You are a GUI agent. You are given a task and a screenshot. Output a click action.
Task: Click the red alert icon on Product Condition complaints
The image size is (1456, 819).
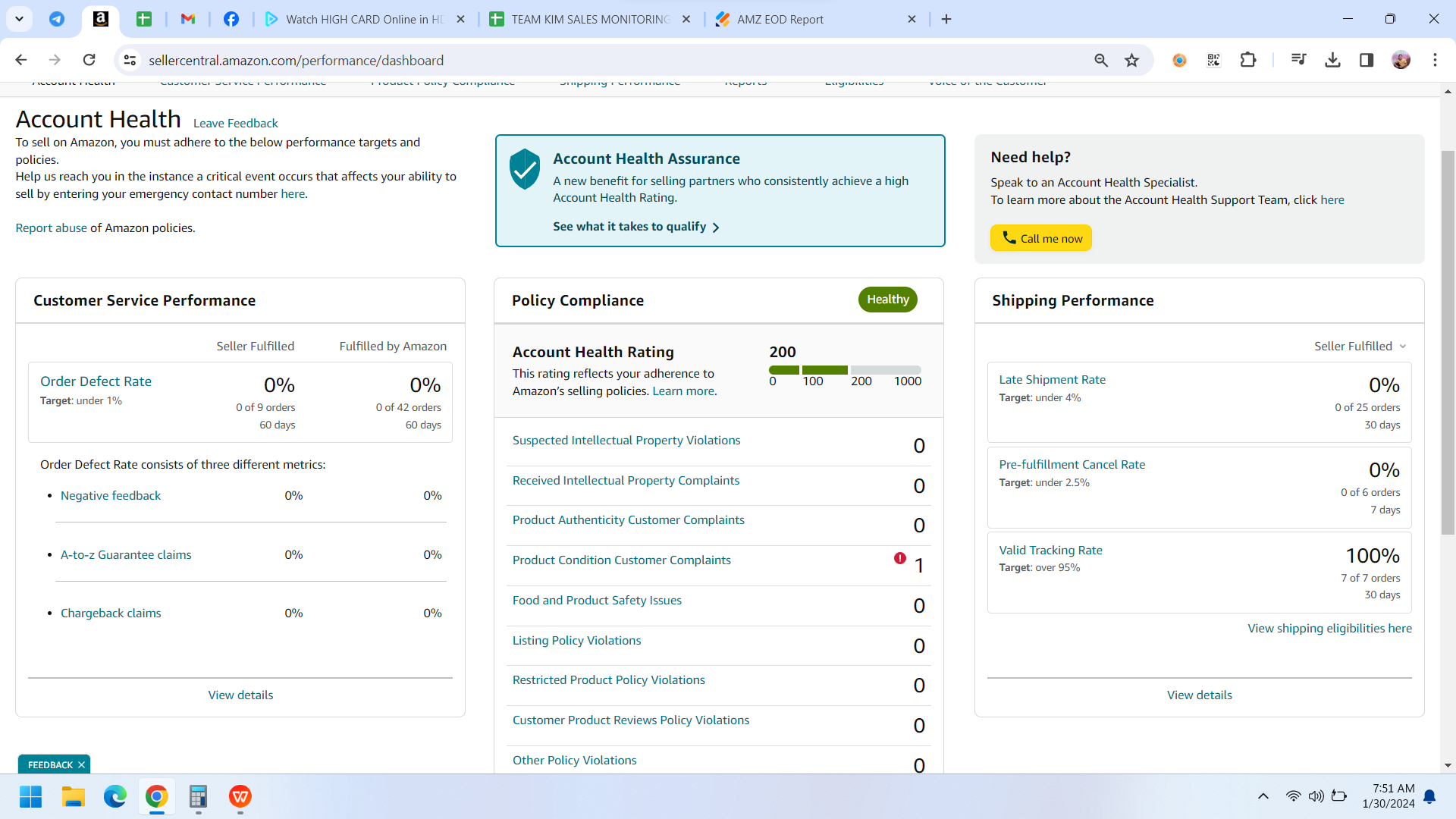click(900, 559)
